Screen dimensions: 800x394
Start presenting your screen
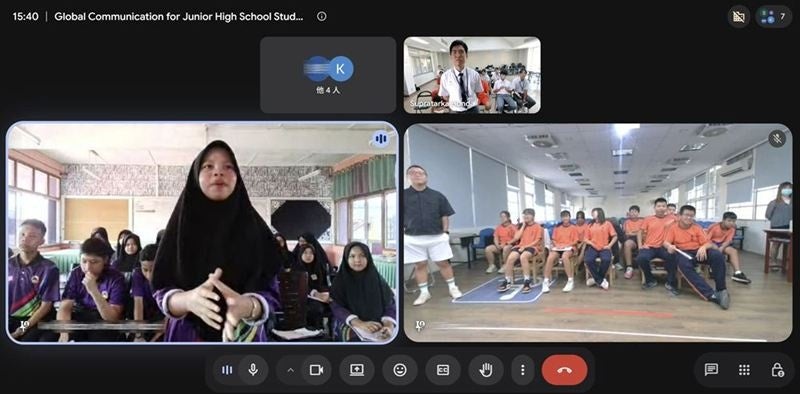click(357, 370)
